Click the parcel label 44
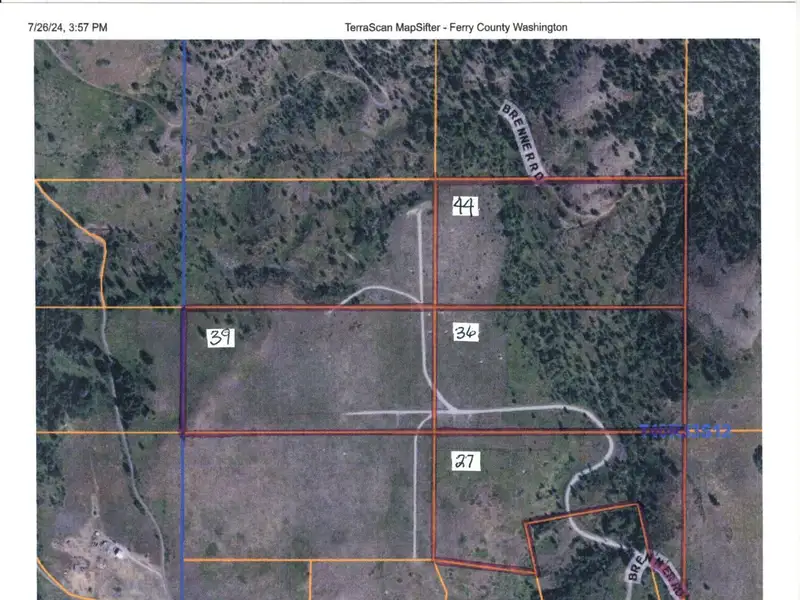This screenshot has width=800, height=600. click(x=464, y=206)
